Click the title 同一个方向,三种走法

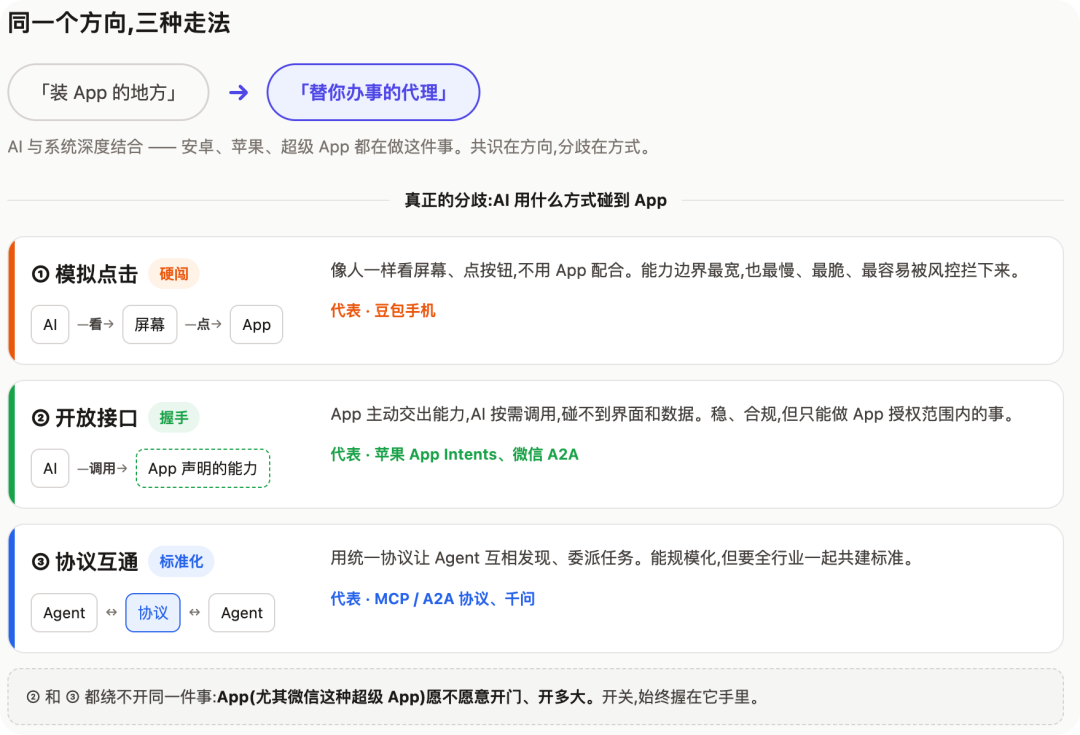[118, 23]
